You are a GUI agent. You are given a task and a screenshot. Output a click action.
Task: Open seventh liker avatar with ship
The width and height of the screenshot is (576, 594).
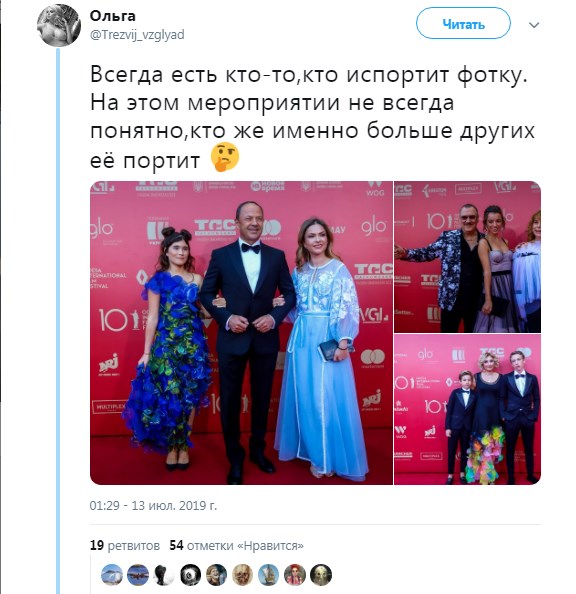(269, 574)
